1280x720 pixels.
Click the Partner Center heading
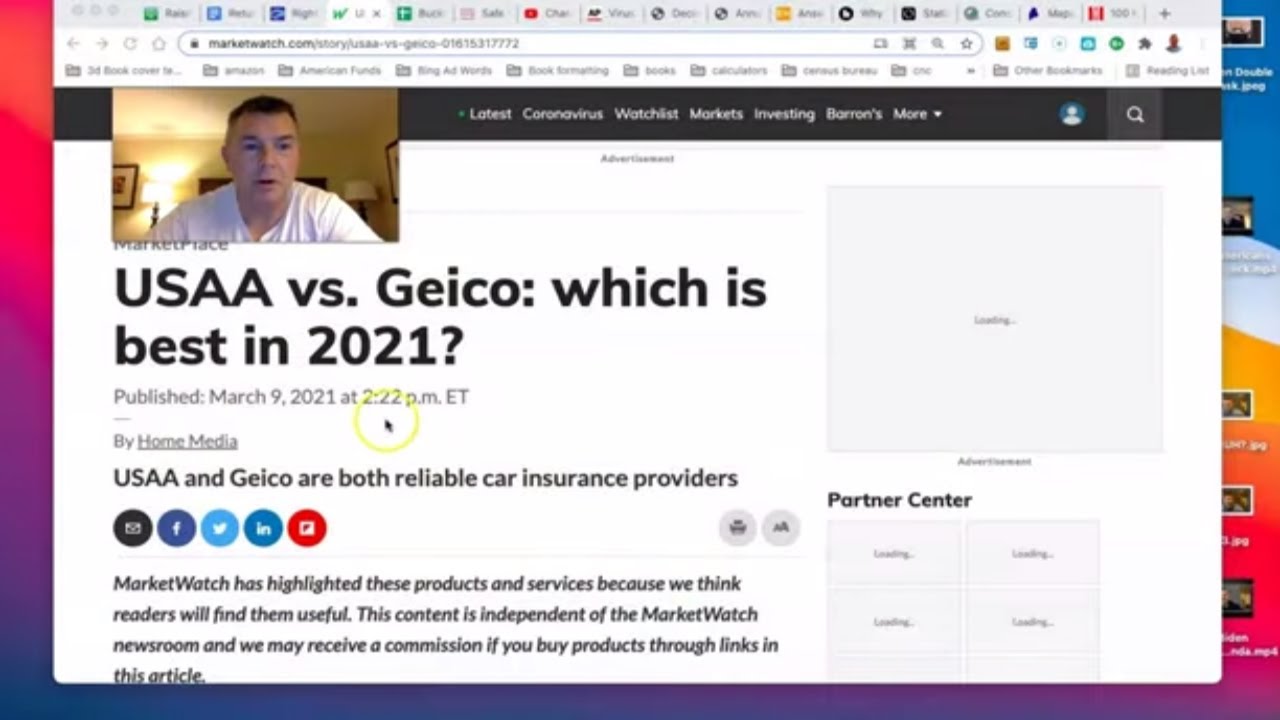point(899,500)
